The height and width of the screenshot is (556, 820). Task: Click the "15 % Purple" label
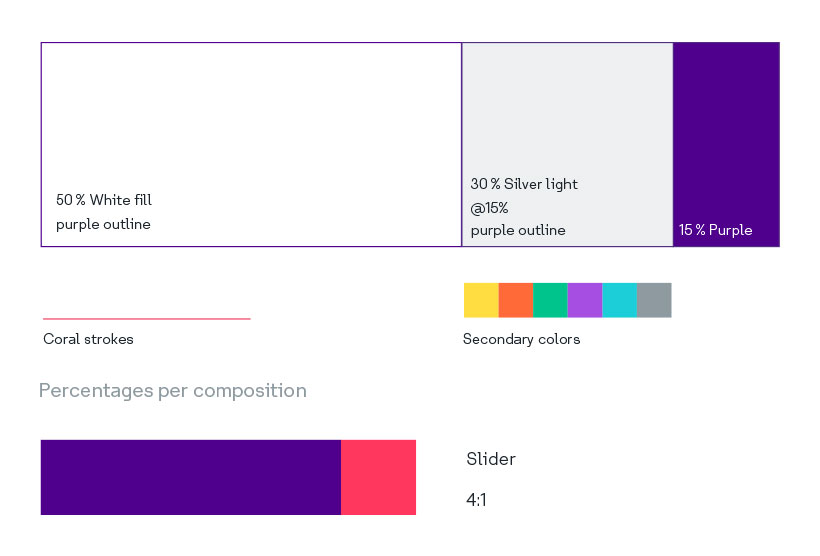point(715,230)
